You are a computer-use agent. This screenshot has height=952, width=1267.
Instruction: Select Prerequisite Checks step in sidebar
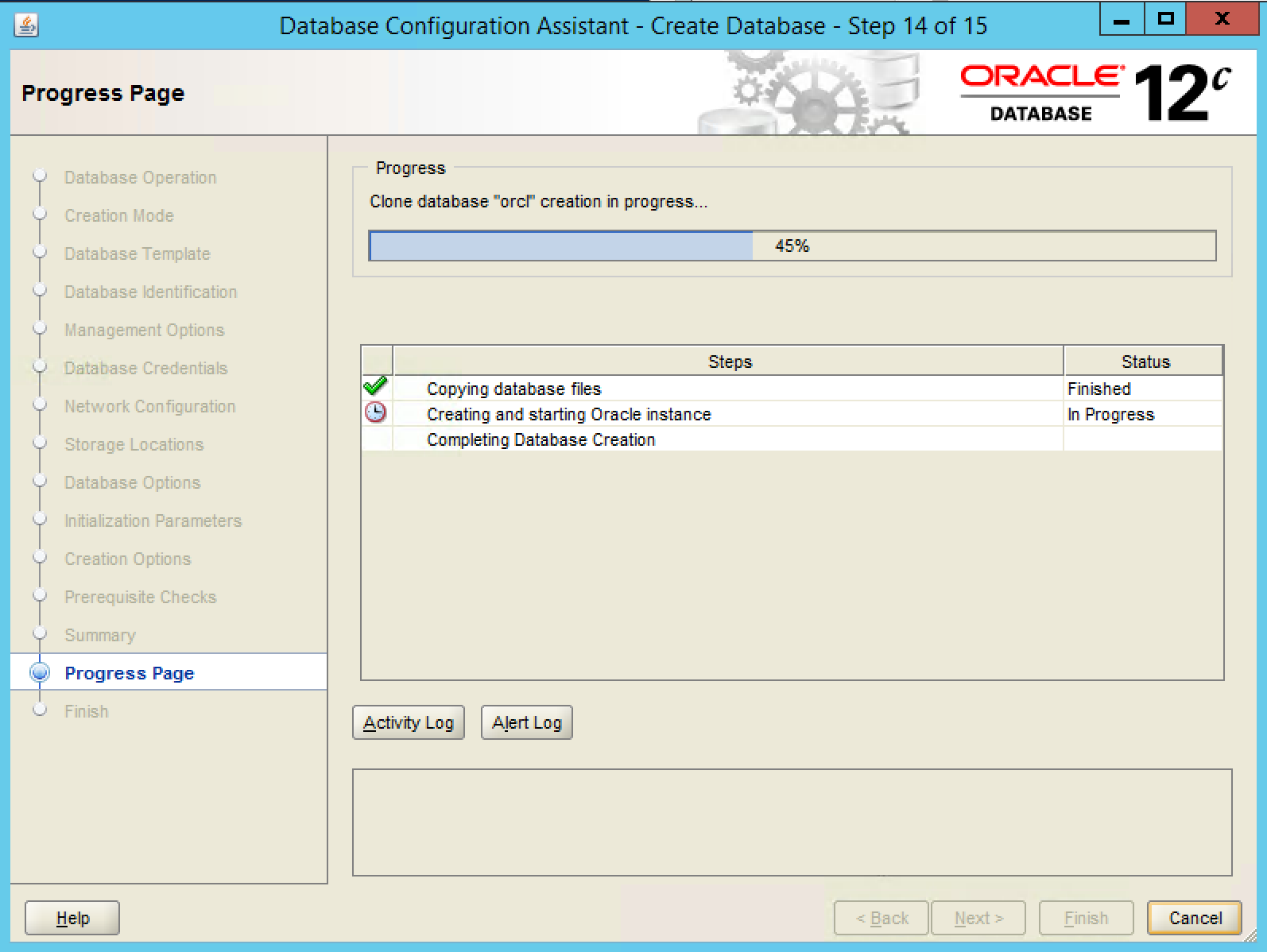tap(141, 597)
